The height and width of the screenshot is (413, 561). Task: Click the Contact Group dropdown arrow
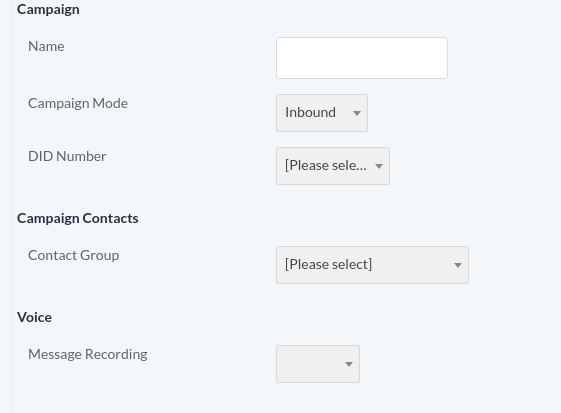tap(458, 265)
